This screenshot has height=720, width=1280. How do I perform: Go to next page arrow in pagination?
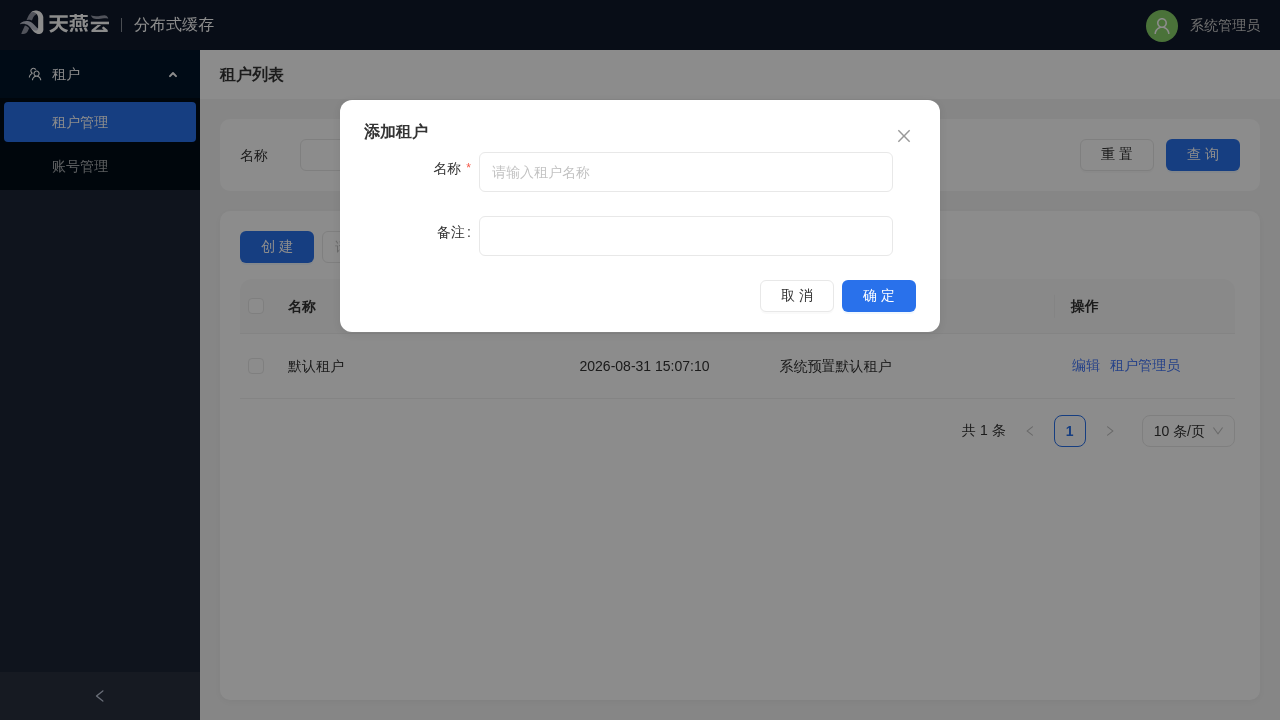(x=1110, y=431)
